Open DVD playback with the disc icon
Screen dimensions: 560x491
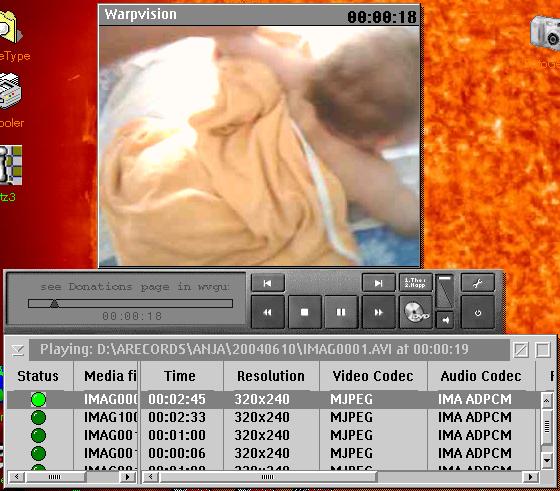click(415, 312)
